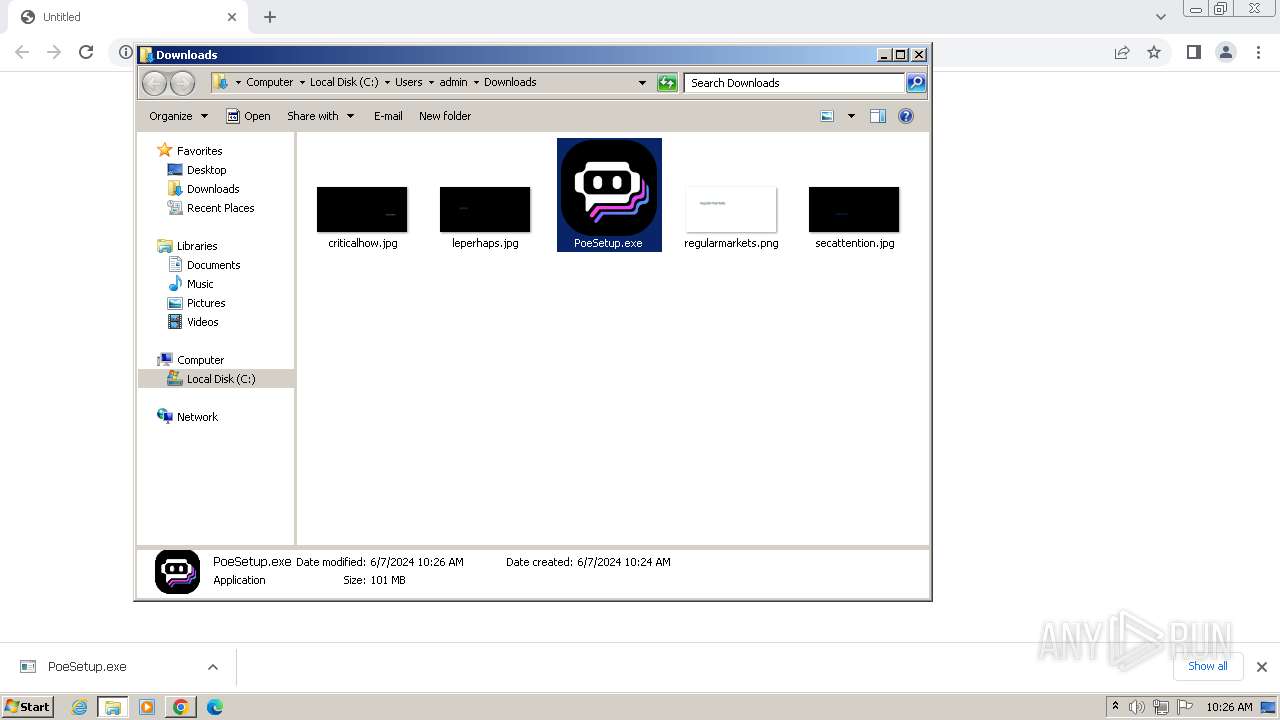Open PoeSetup.exe from the download bar
Image resolution: width=1280 pixels, height=720 pixels.
pos(87,667)
